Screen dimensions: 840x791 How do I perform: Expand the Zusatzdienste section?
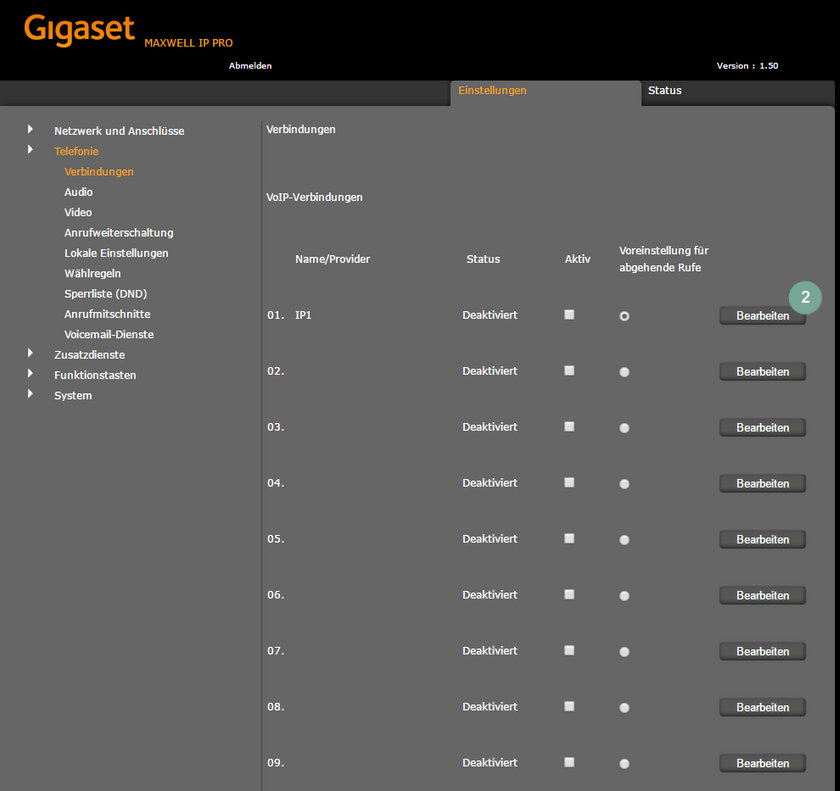[x=89, y=353]
